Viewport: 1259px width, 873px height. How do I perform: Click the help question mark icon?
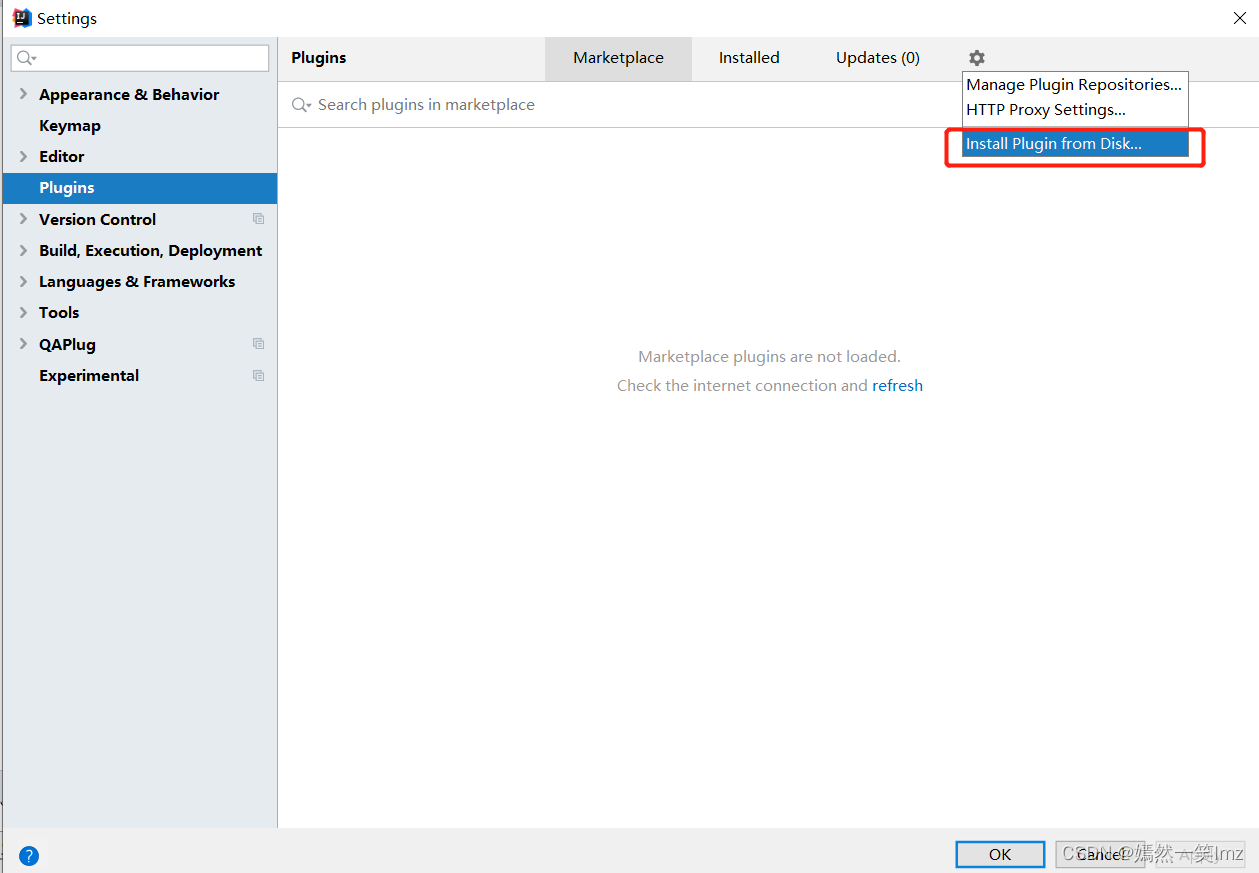click(28, 855)
